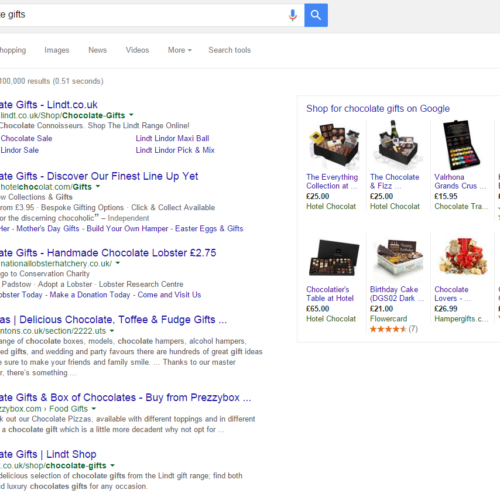
Task: Open the Build Your Own Hamper link
Action: pos(127,229)
